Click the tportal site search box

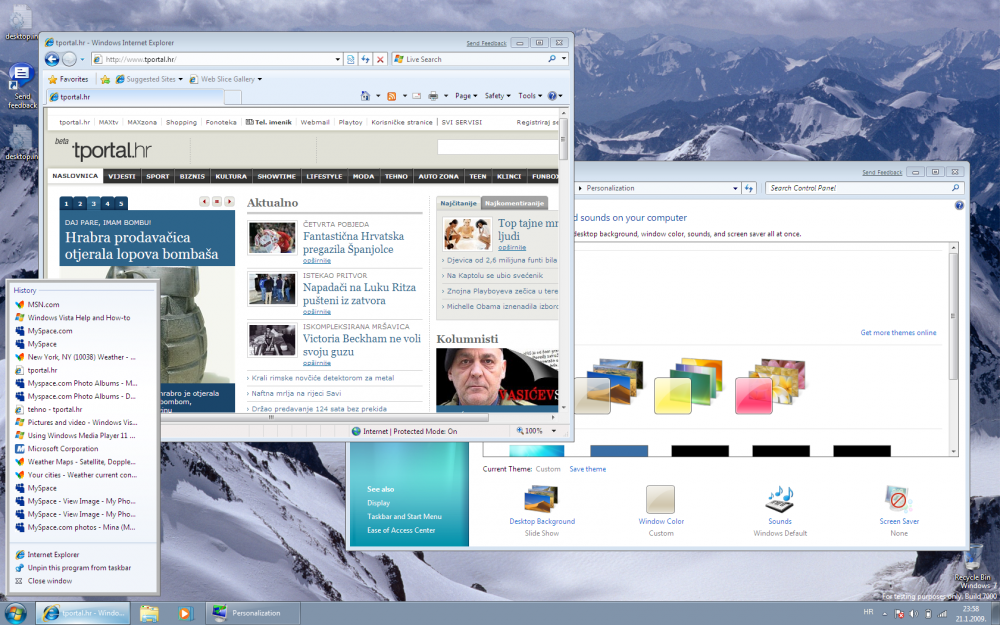click(497, 147)
